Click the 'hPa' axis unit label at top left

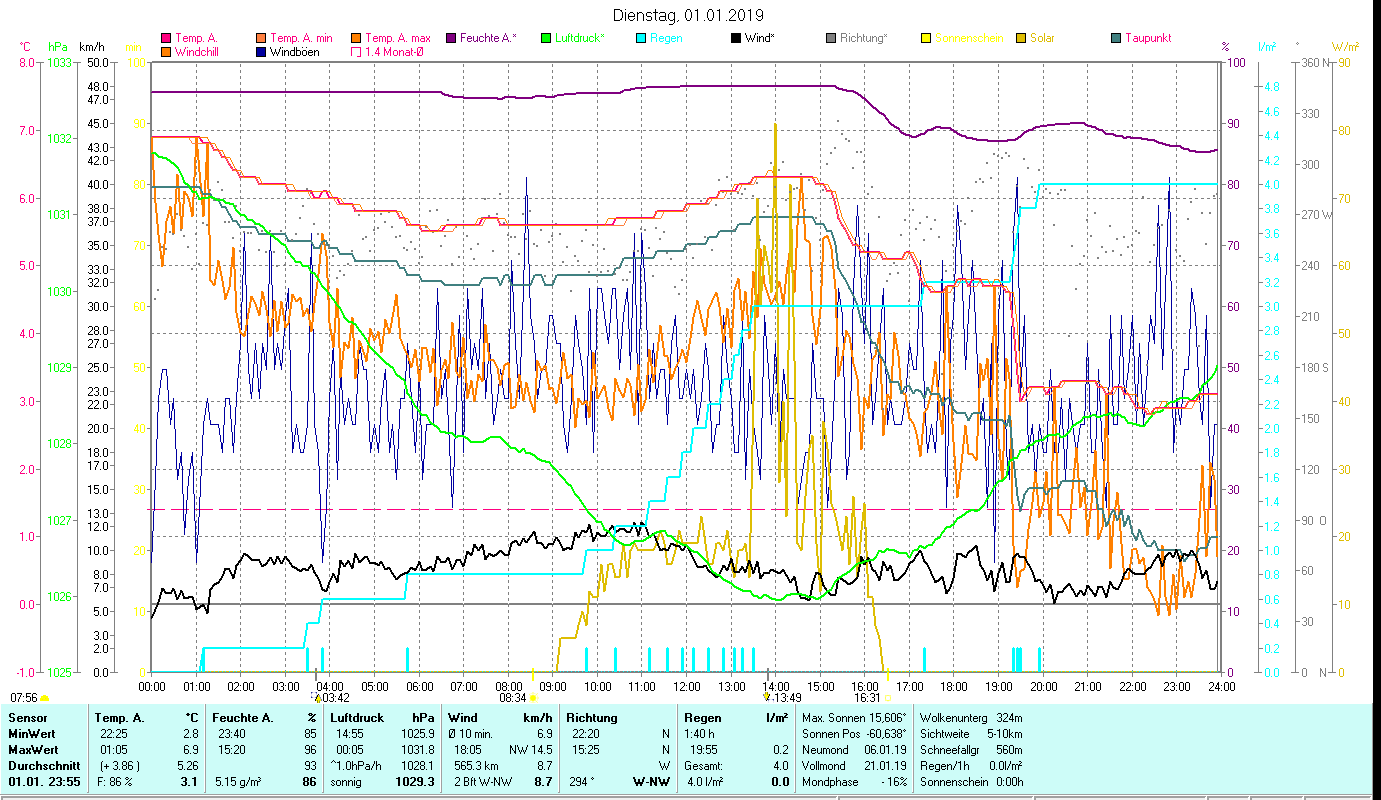58,46
